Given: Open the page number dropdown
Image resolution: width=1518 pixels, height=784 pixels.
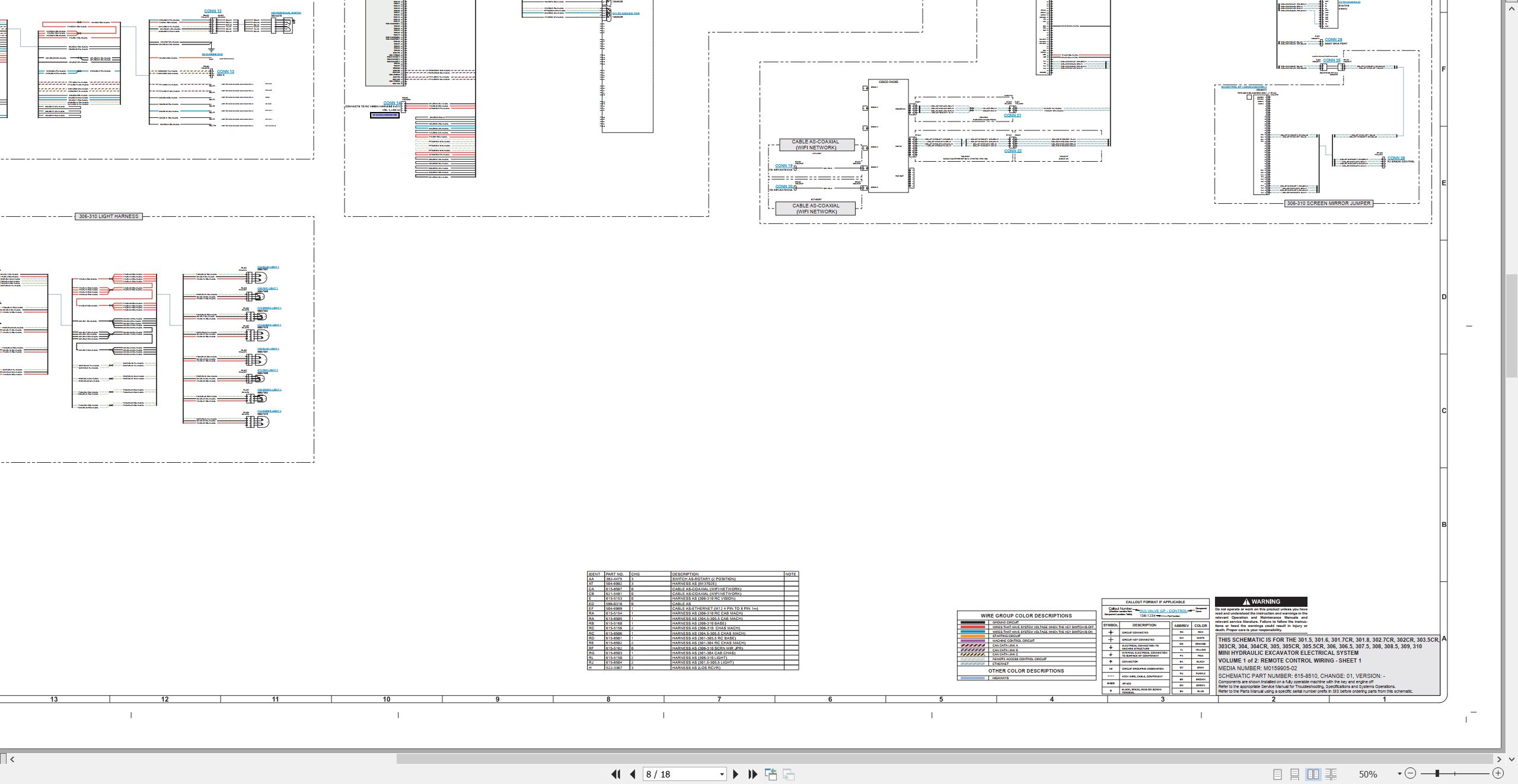Looking at the screenshot, I should (722, 775).
